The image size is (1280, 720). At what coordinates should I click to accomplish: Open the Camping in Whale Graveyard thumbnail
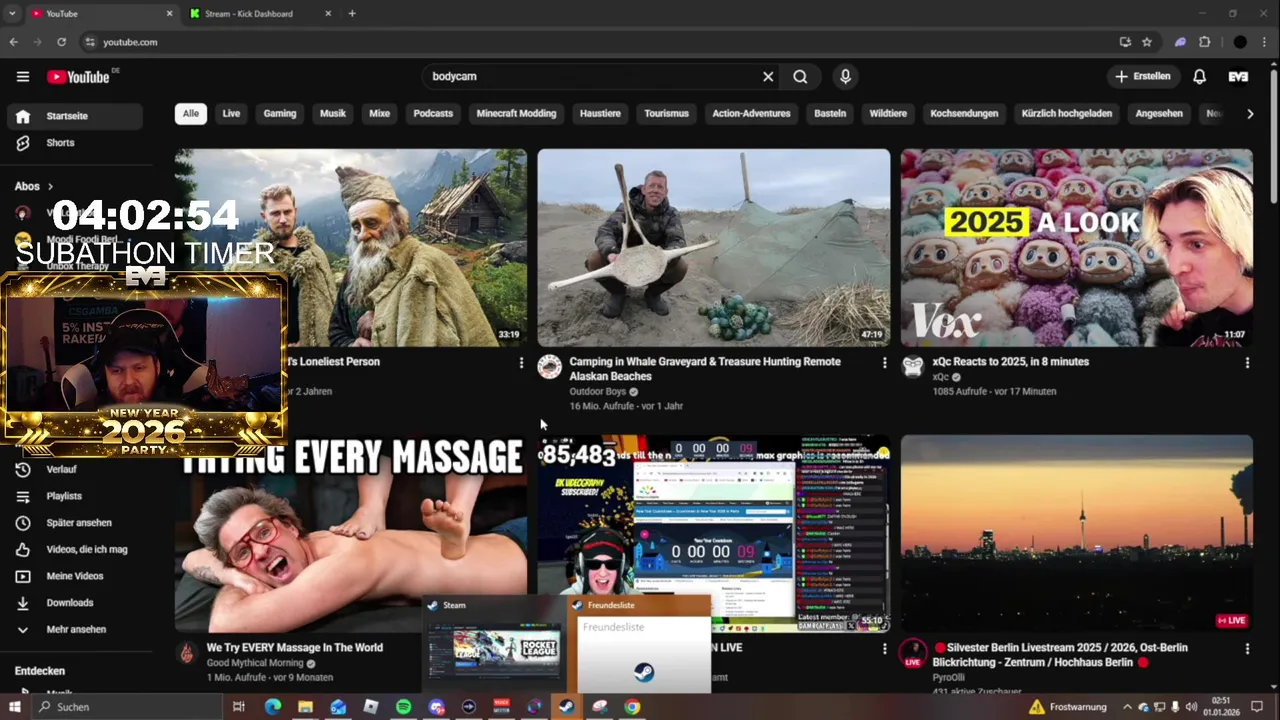(714, 248)
